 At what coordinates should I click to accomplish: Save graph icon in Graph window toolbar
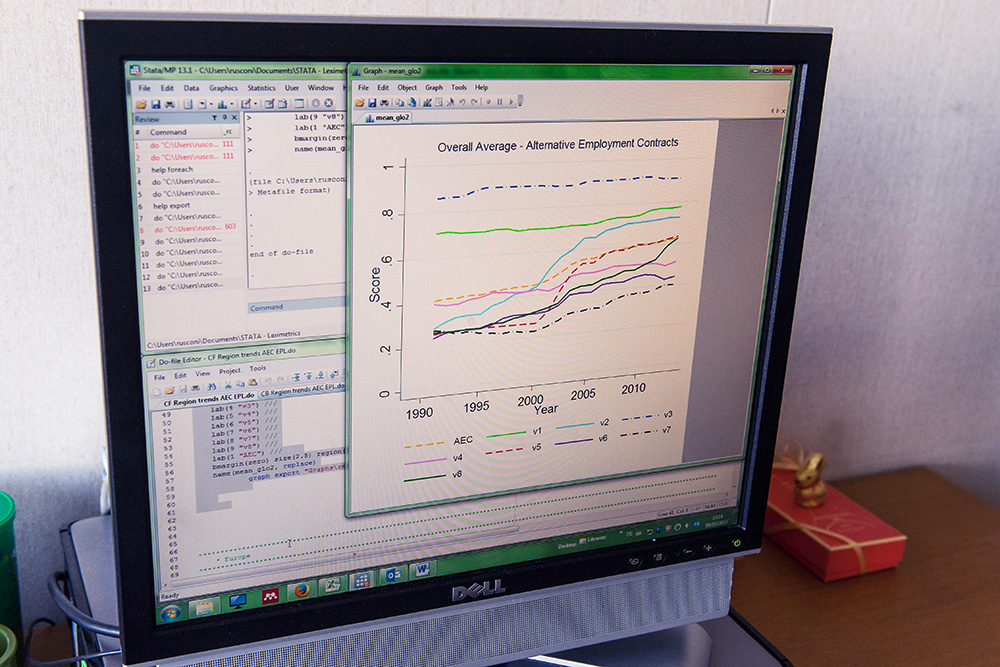(x=372, y=103)
